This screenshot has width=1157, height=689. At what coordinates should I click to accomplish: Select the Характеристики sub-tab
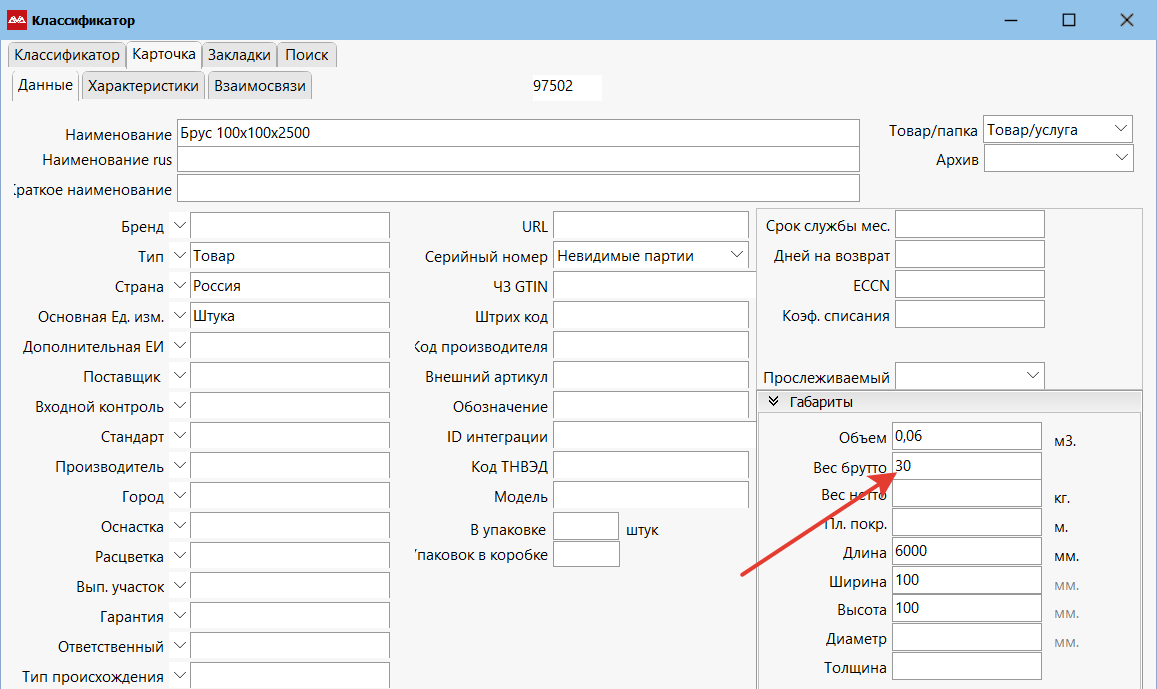[143, 86]
